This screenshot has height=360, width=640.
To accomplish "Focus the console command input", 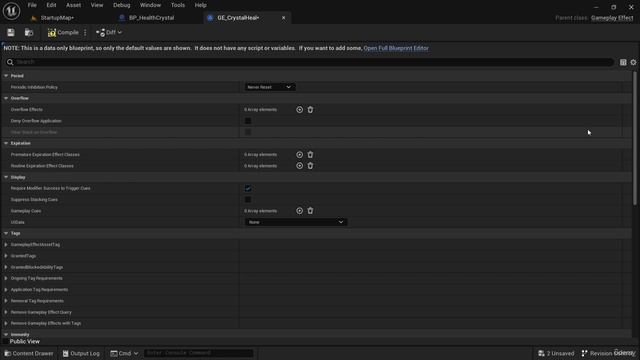I will coord(198,353).
